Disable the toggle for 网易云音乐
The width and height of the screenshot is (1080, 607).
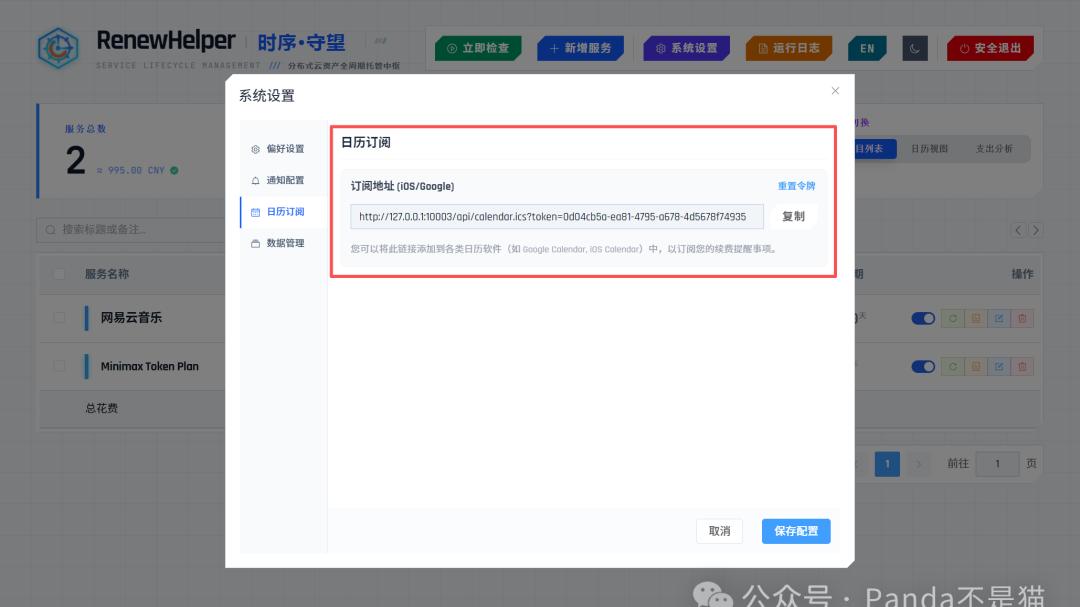[x=921, y=318]
